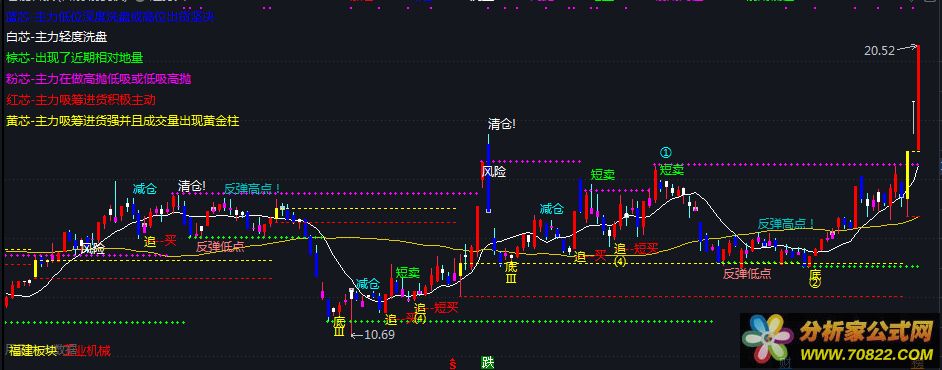Click 反弹高点! label next to white 清仓!

252,188
